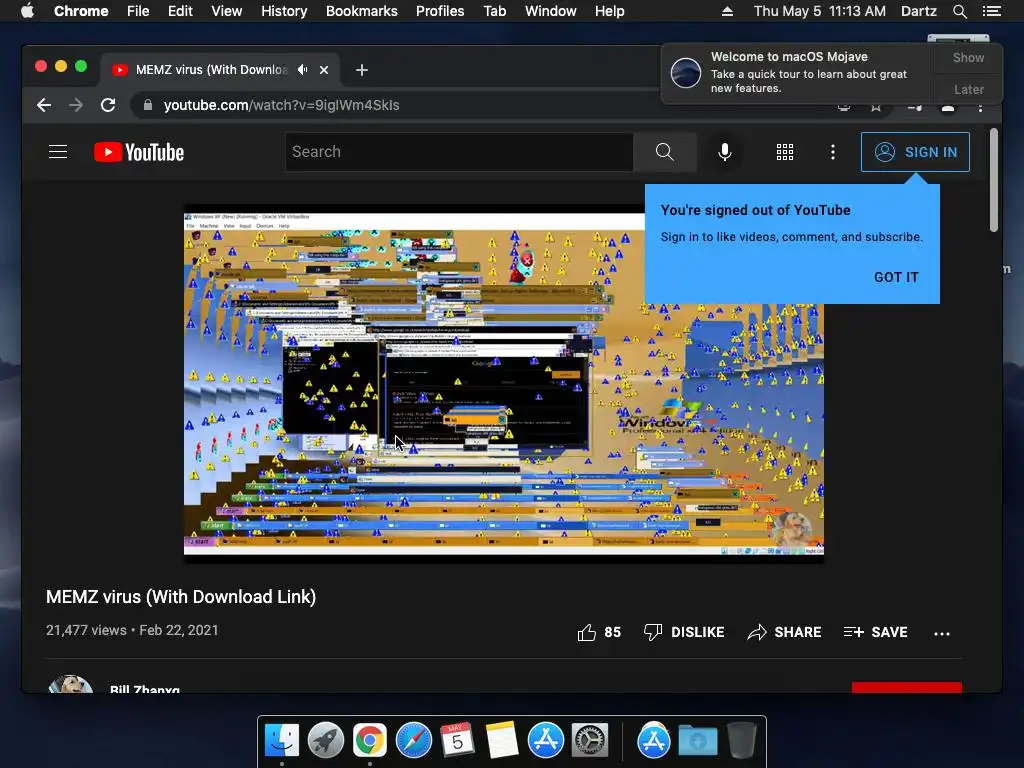This screenshot has width=1024, height=768.
Task: Open the Bill Zhanxg channel name
Action: pos(144,688)
